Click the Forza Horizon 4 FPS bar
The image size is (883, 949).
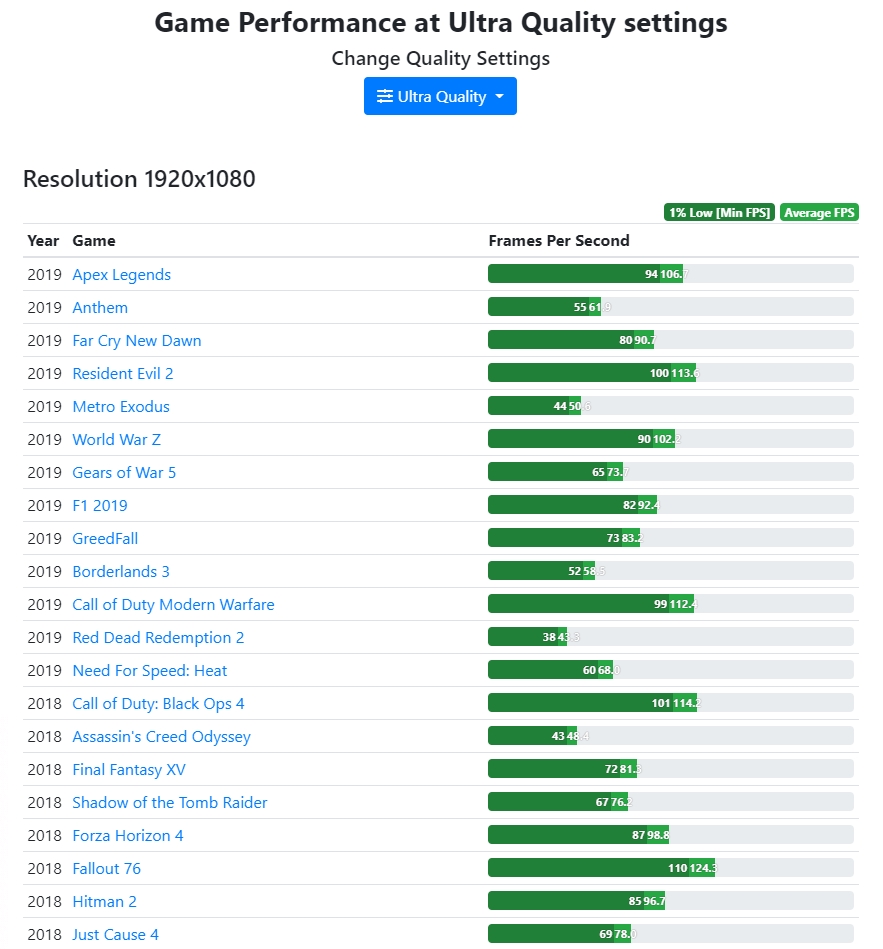coord(671,835)
